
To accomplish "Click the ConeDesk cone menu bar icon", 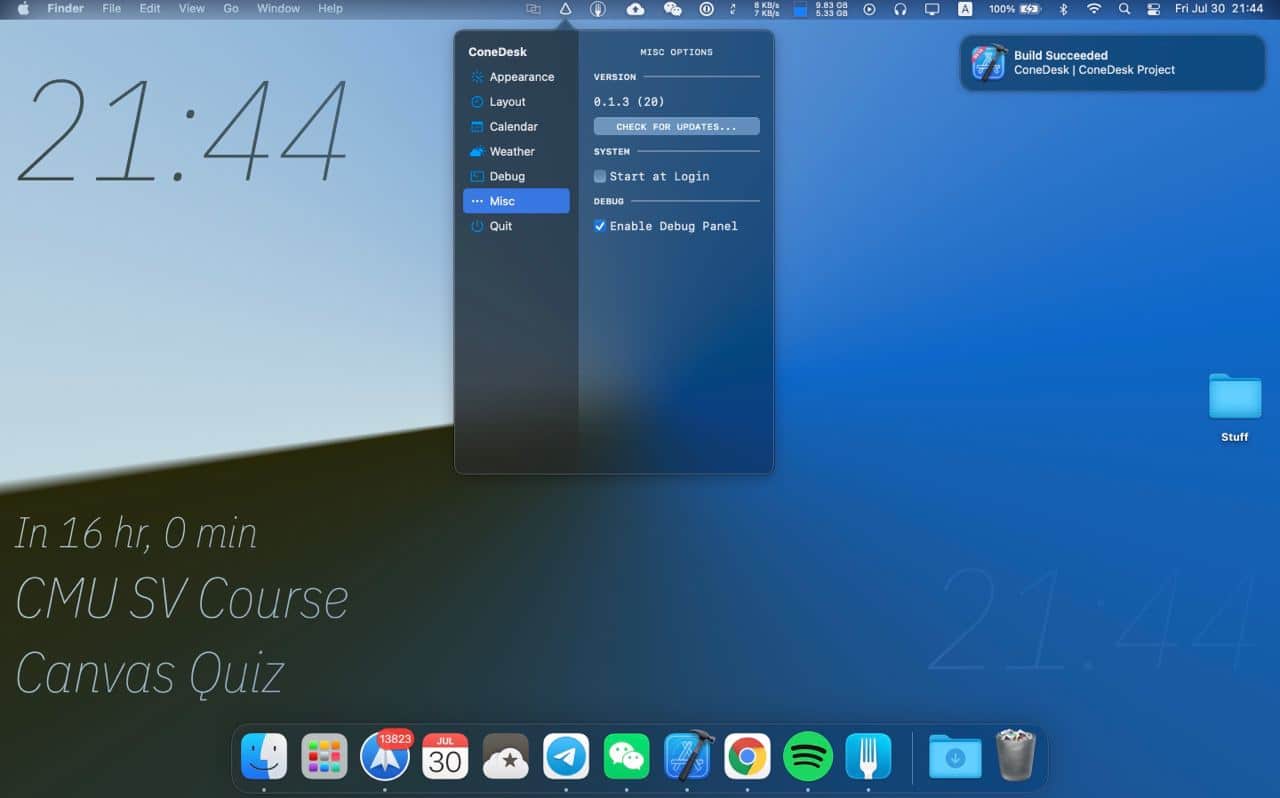I will [565, 9].
